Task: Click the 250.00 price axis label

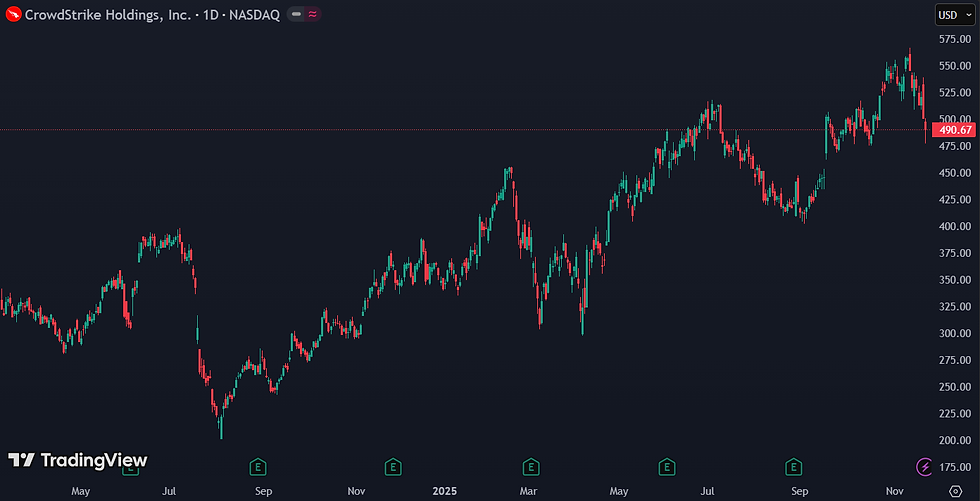Action: point(956,387)
